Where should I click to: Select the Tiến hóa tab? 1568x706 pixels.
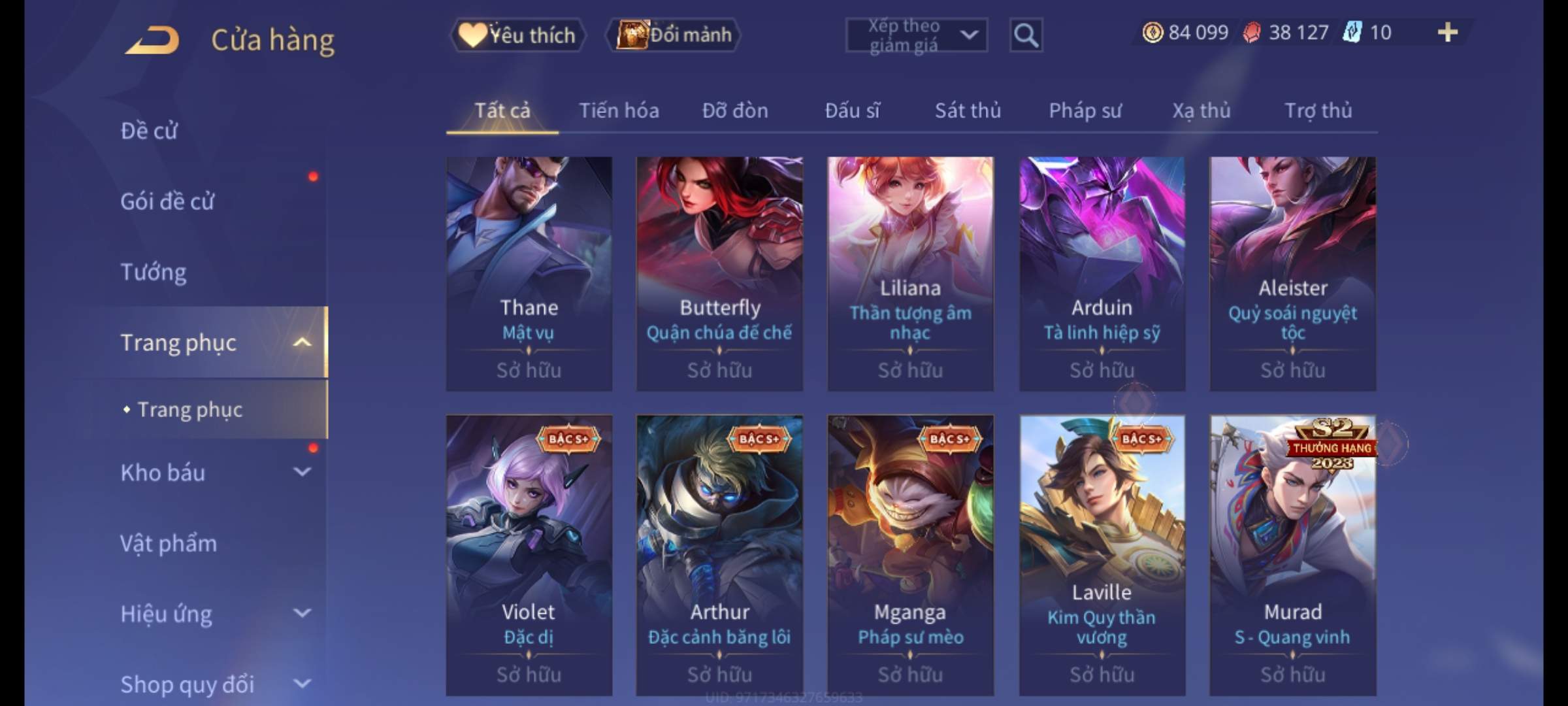click(x=619, y=110)
